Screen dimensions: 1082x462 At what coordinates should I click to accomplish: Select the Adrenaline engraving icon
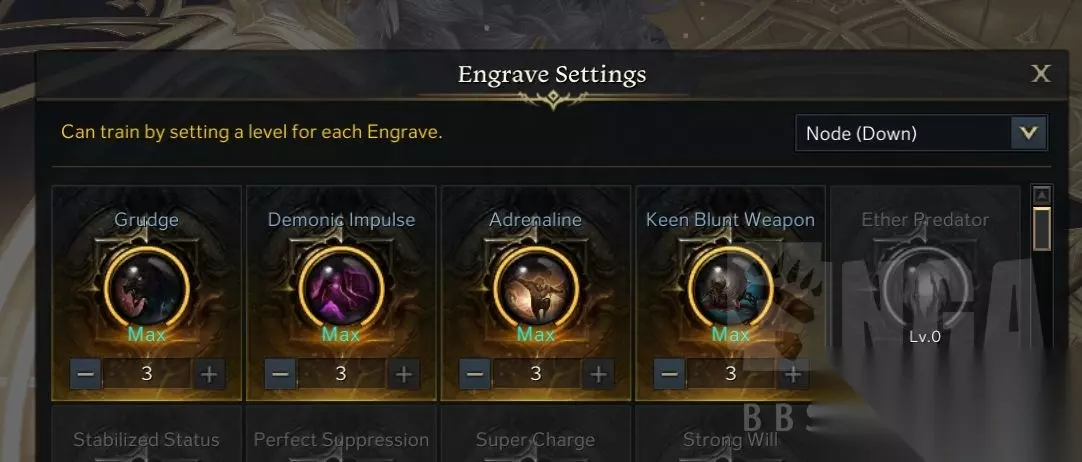click(x=536, y=287)
